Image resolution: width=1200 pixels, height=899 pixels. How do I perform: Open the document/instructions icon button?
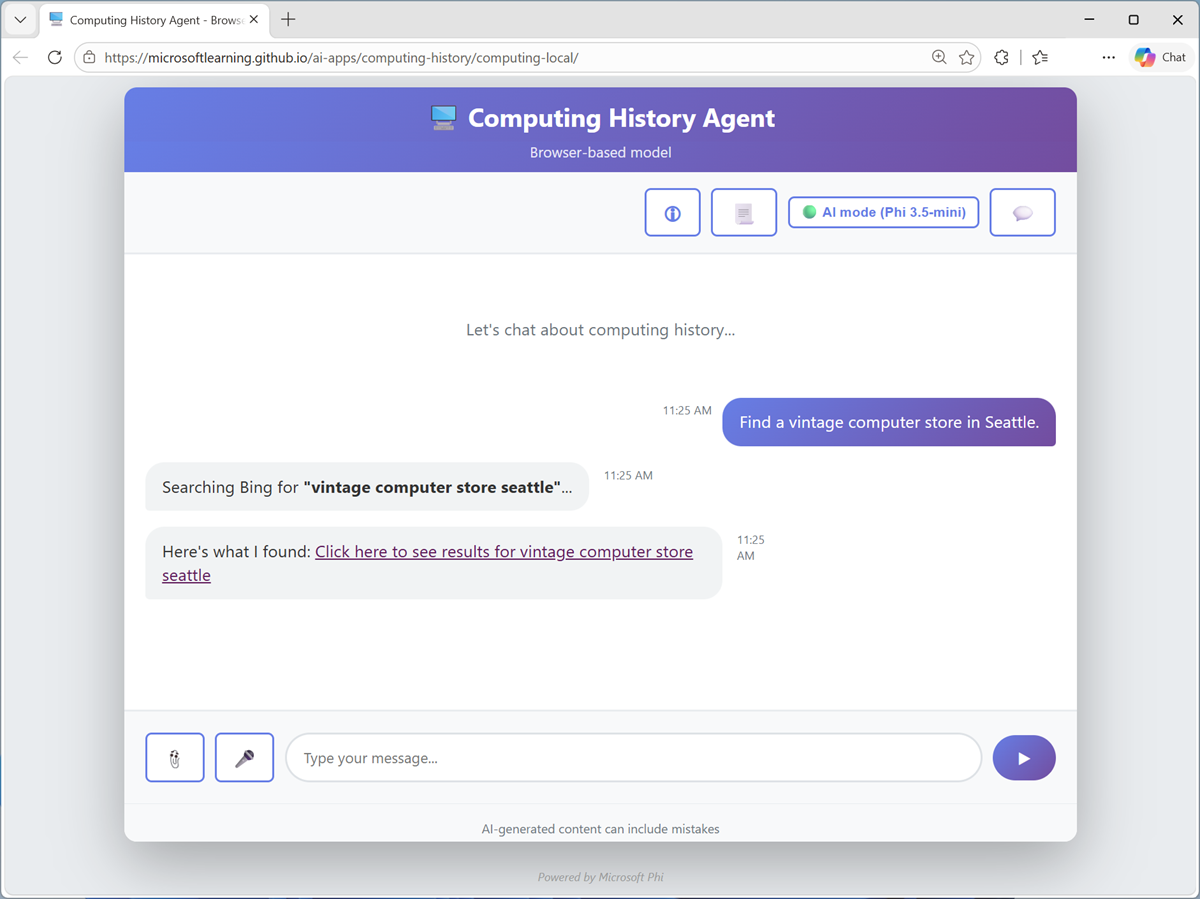(x=743, y=212)
